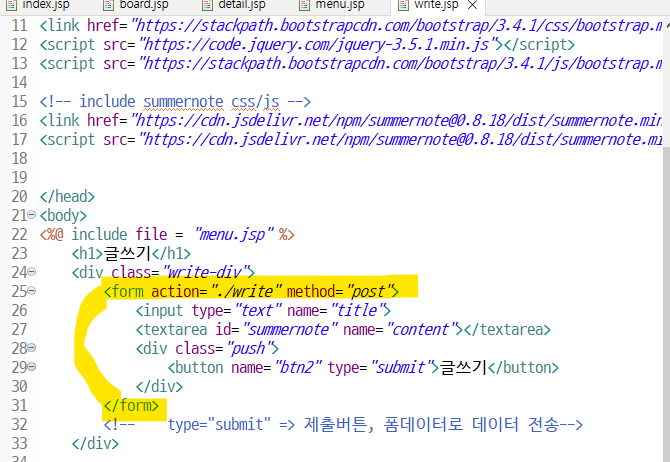This screenshot has width=670, height=462.
Task: Click the closing </form> tag
Action: pyautogui.click(x=131, y=406)
